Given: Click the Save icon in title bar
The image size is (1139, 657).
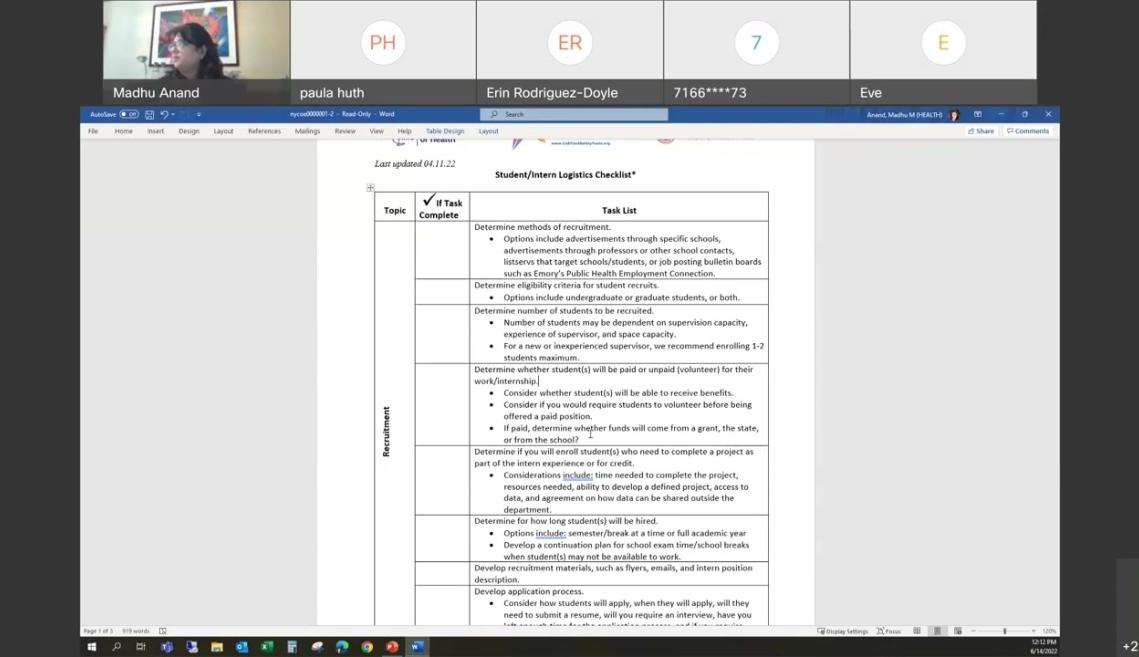Looking at the screenshot, I should 150,115.
